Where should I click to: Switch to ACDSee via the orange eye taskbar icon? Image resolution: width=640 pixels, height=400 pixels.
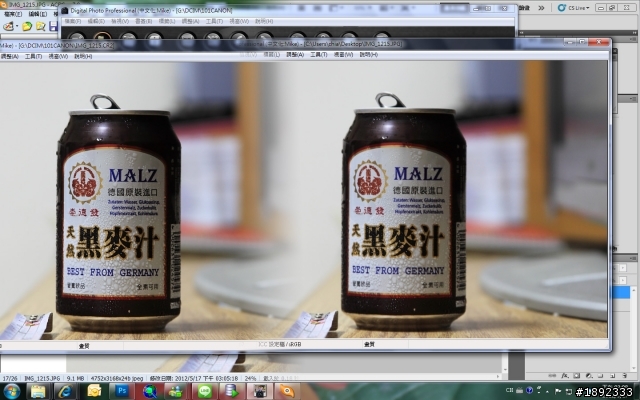[287, 391]
